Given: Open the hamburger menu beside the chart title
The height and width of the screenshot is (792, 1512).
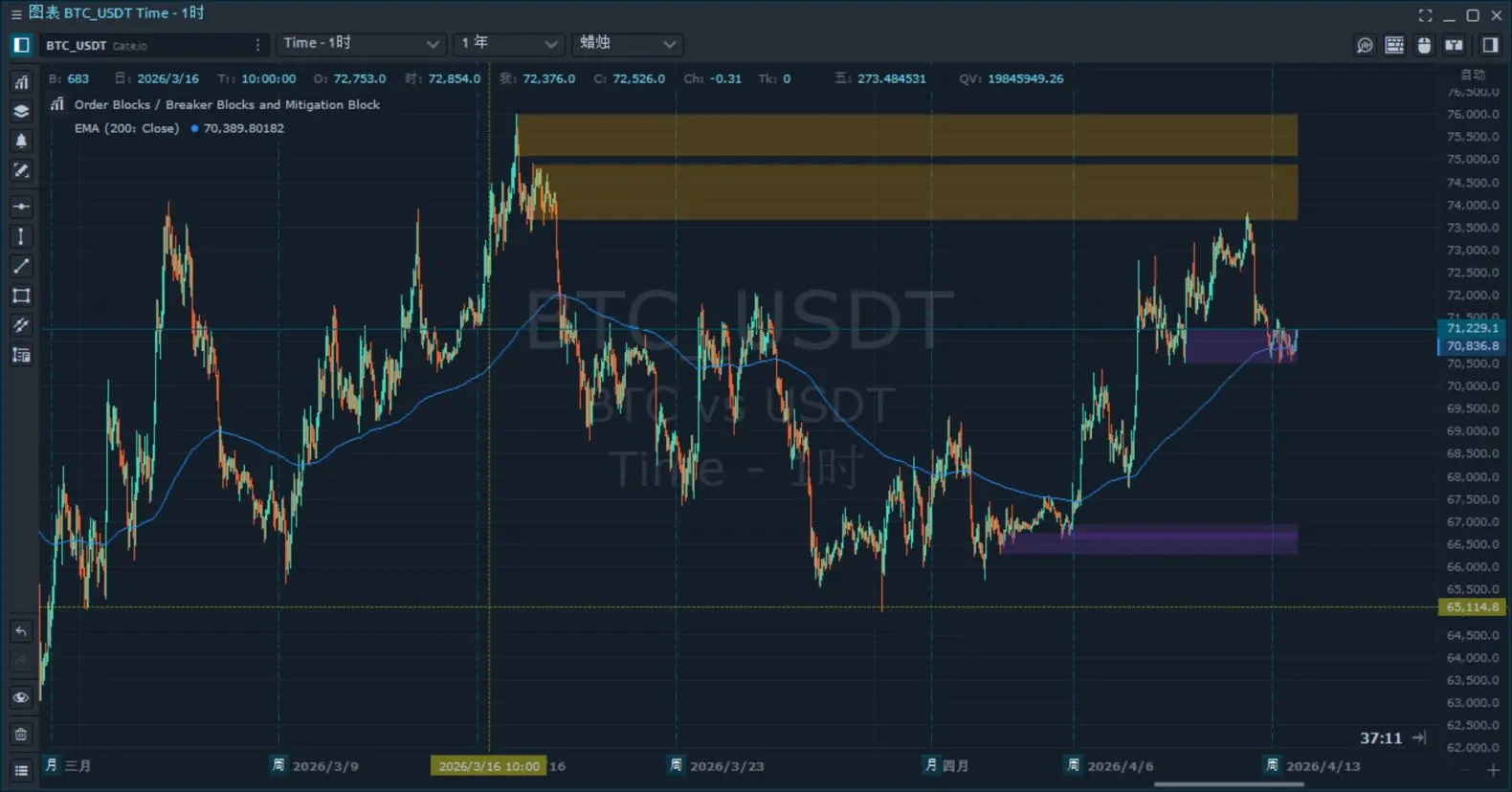Looking at the screenshot, I should [15, 14].
